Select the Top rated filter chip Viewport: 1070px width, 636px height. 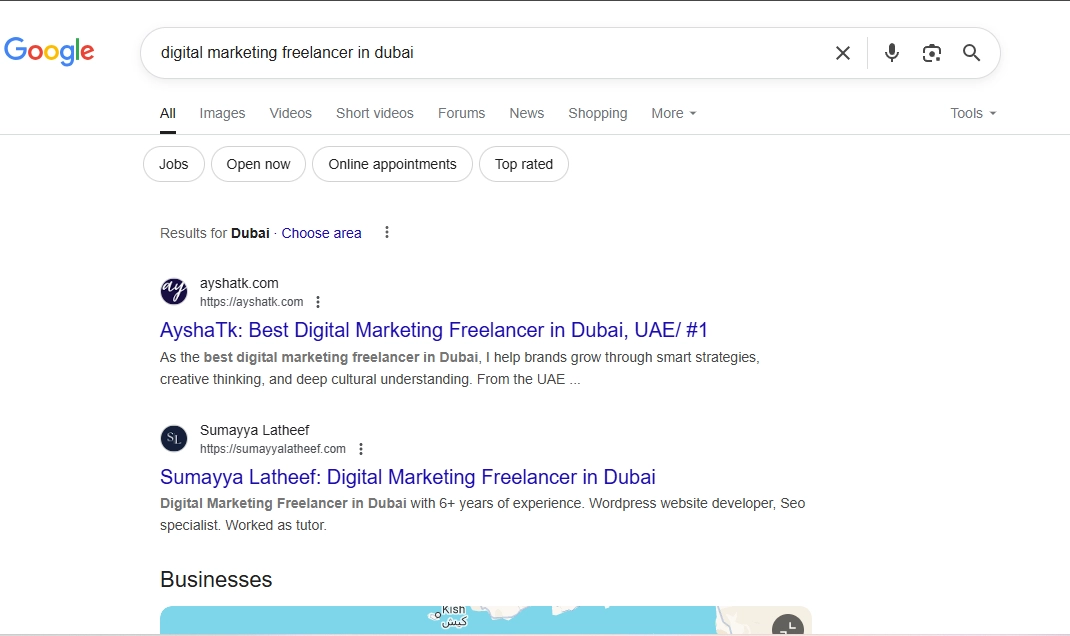(x=524, y=164)
